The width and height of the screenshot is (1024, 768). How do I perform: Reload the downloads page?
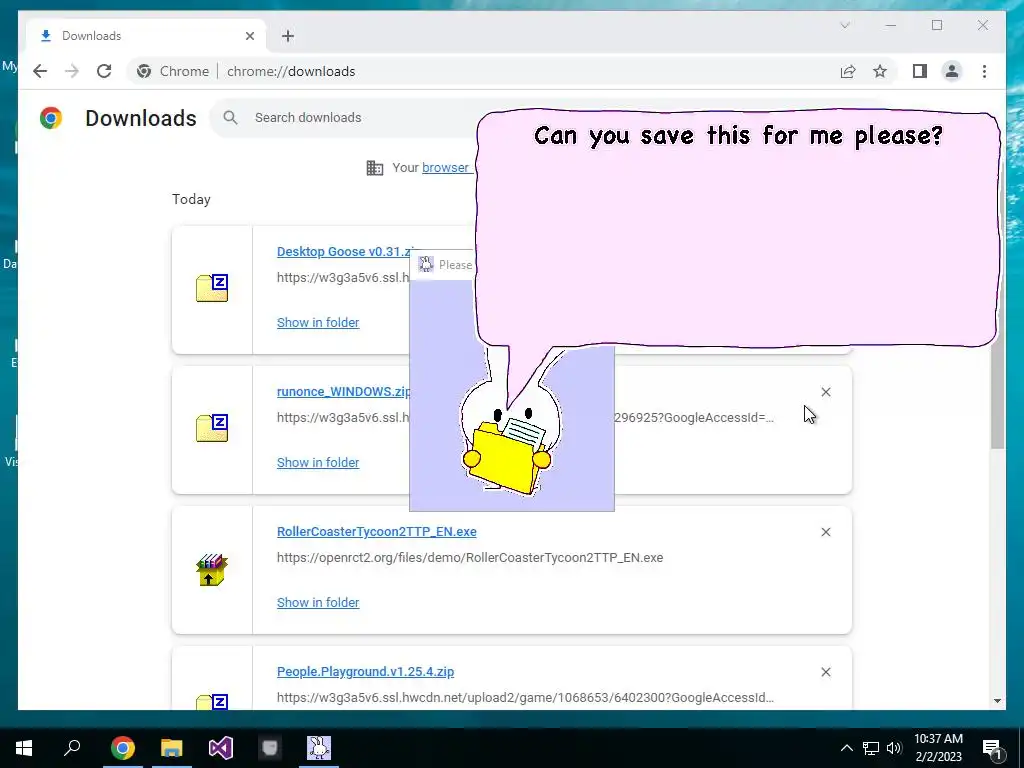tap(104, 71)
